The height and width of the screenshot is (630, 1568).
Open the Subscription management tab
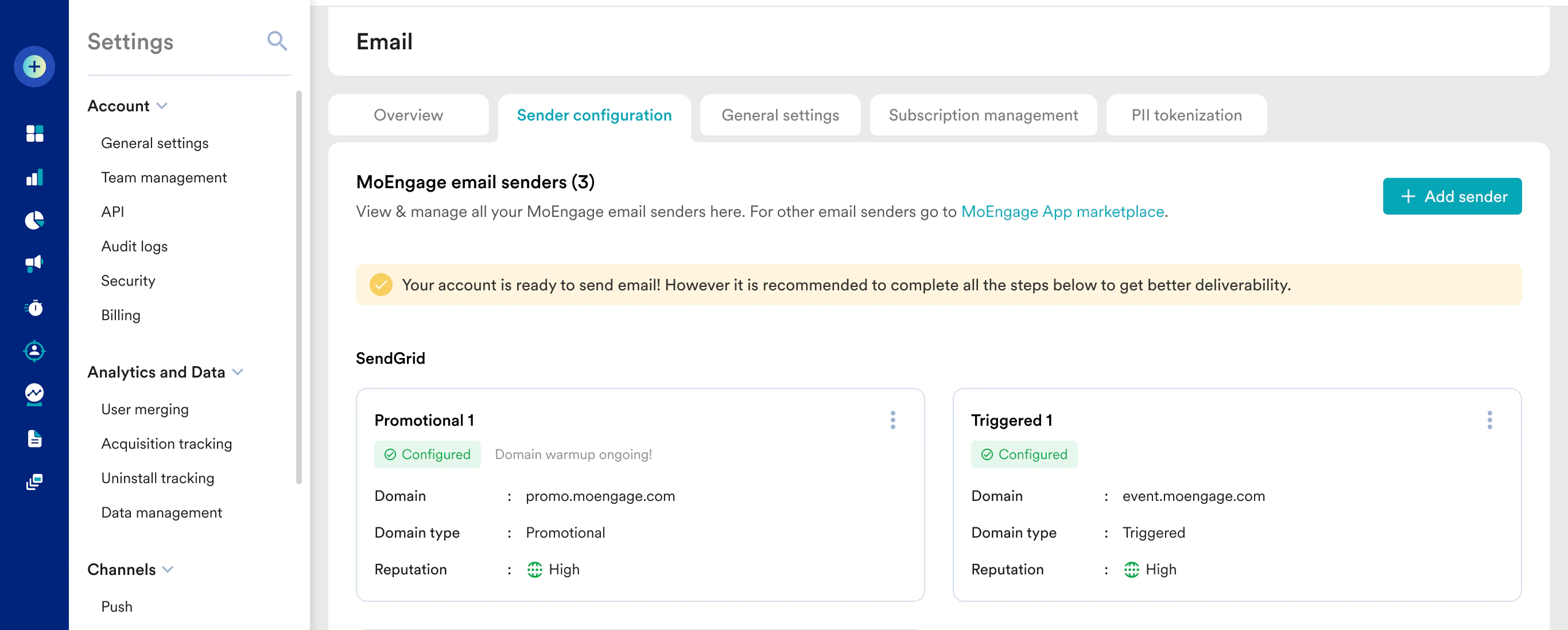(983, 115)
